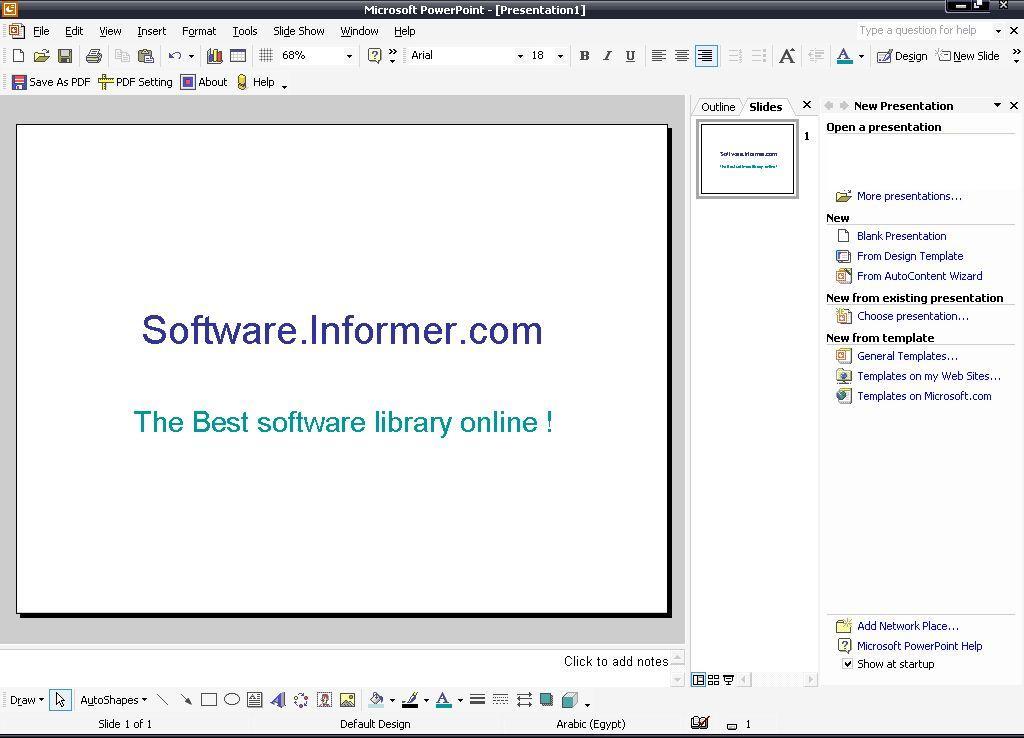
Task: Click the Design button
Action: coord(902,56)
